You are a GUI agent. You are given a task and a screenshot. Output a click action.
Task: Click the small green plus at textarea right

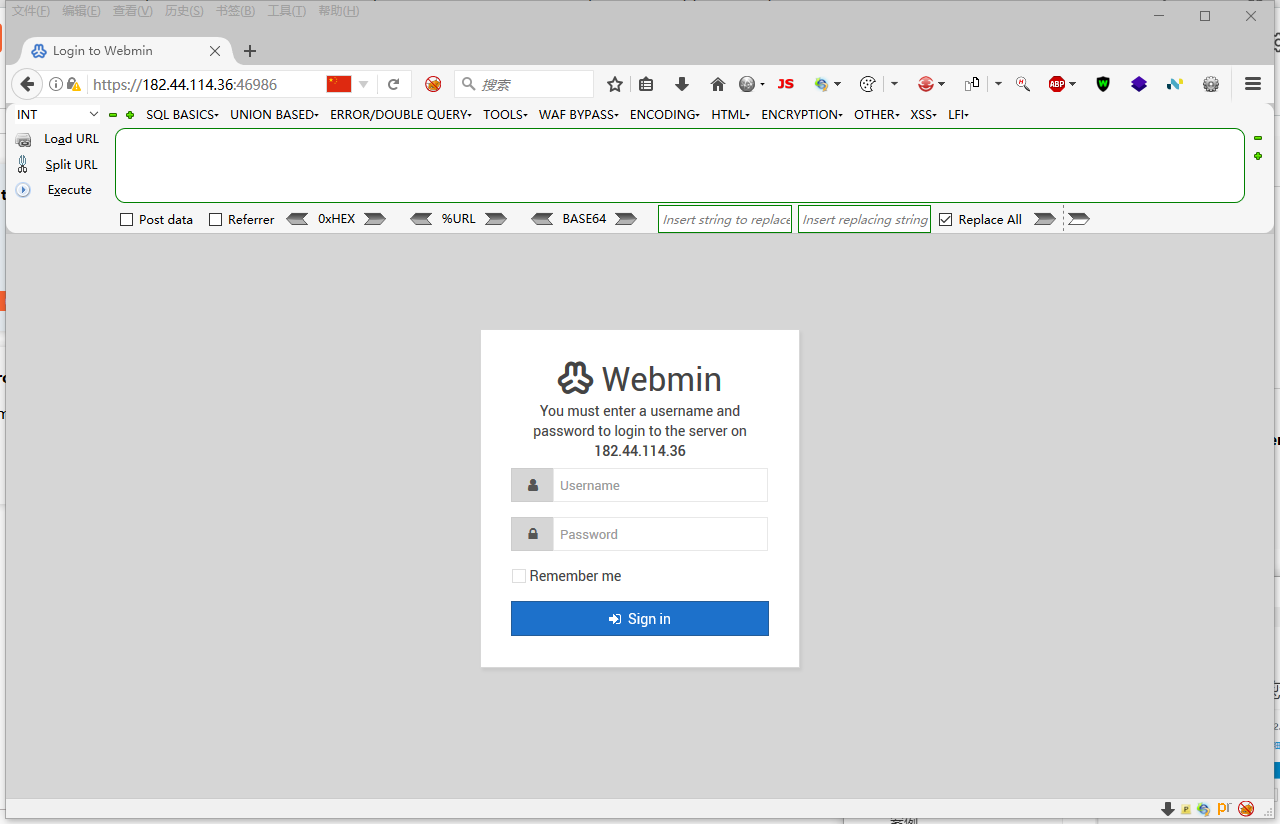(x=1258, y=156)
